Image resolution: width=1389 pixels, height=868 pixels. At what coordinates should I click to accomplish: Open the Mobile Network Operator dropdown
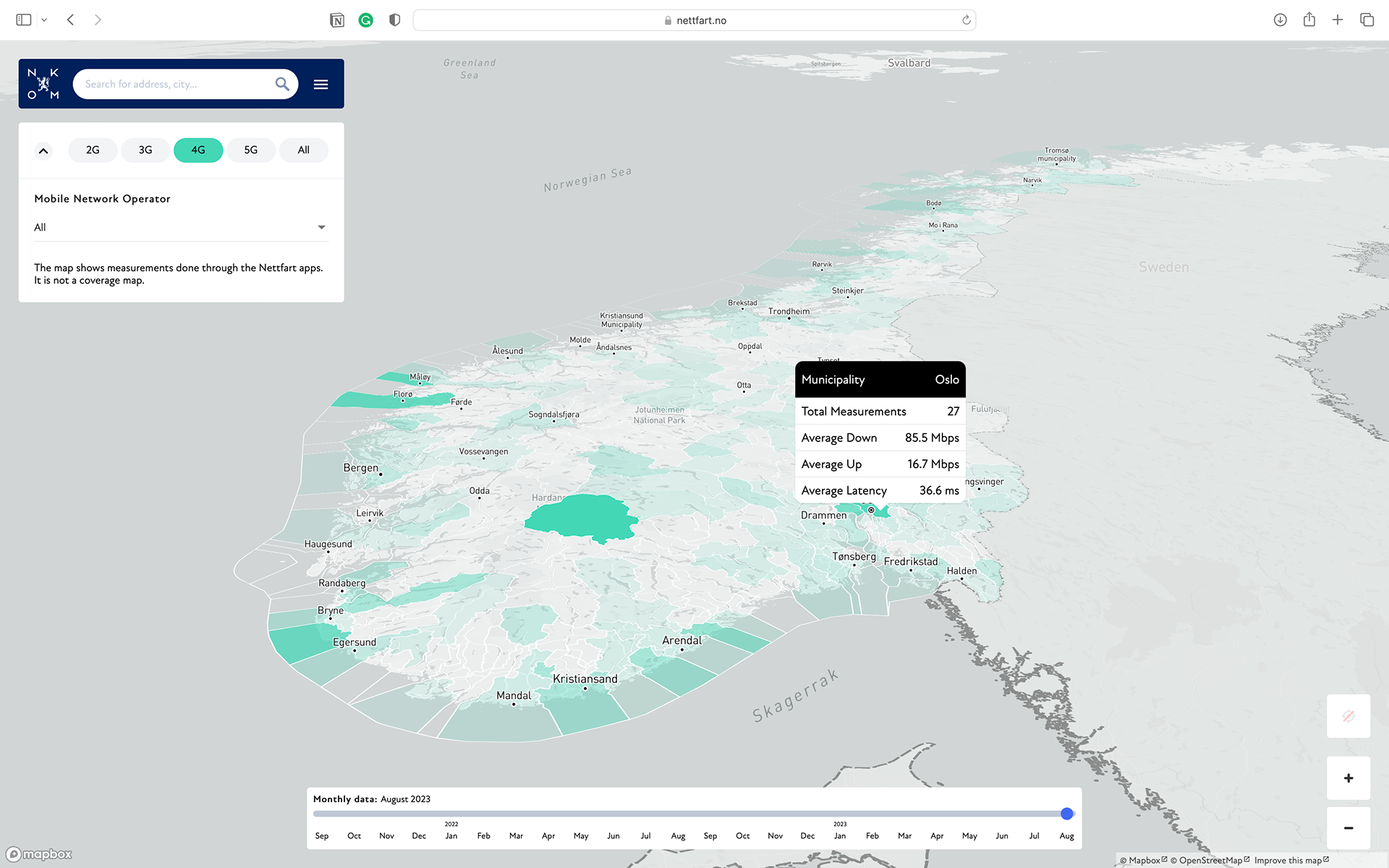[181, 227]
